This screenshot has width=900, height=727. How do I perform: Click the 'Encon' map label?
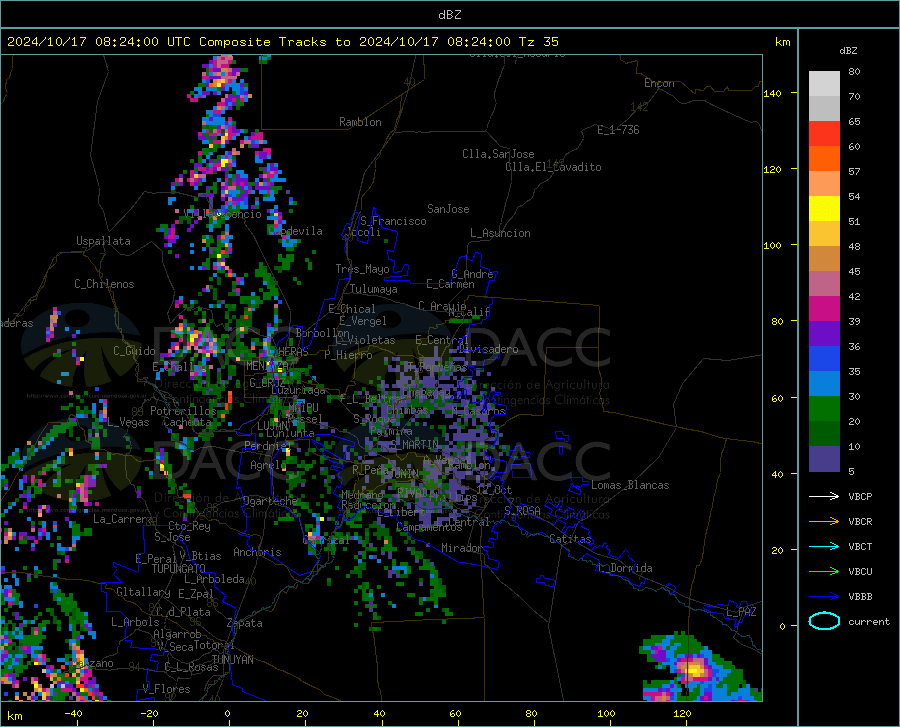pyautogui.click(x=659, y=83)
